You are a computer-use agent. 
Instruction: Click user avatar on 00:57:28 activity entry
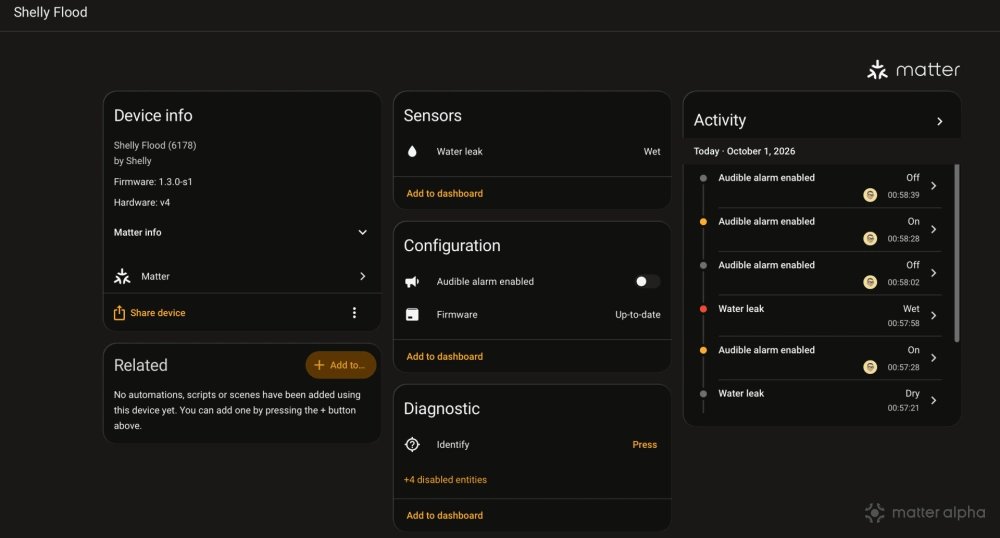[870, 367]
